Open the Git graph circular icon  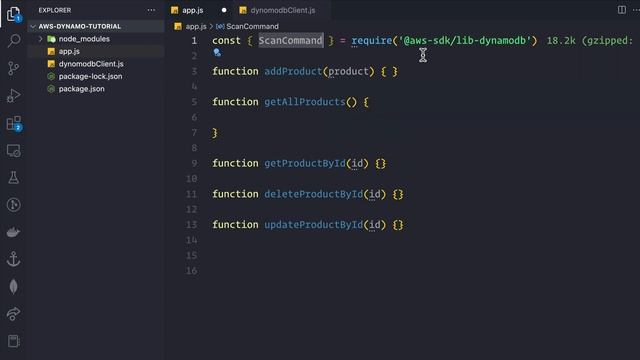(x=13, y=204)
